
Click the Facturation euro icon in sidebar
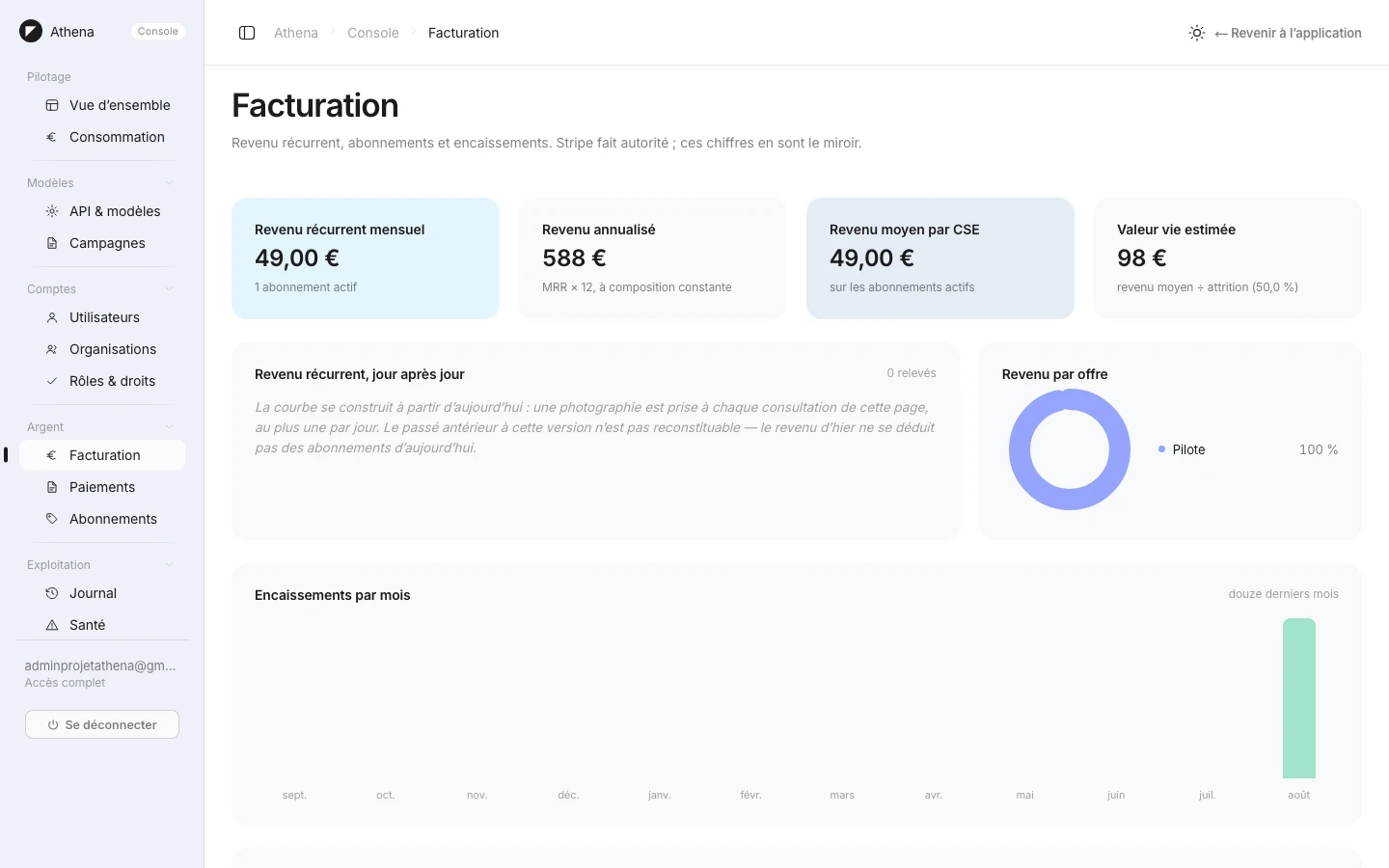click(52, 455)
